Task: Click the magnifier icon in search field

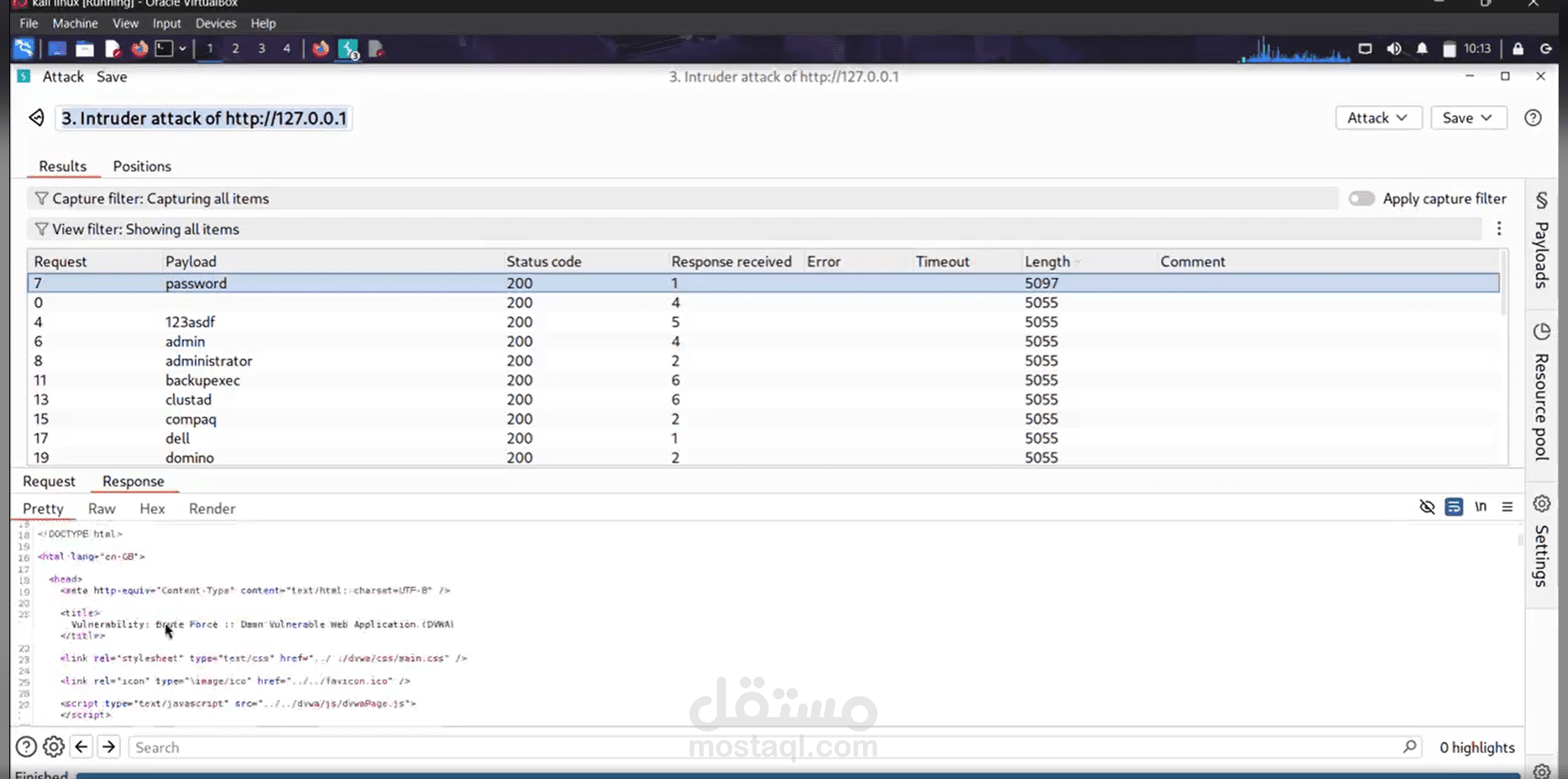Action: point(1409,746)
